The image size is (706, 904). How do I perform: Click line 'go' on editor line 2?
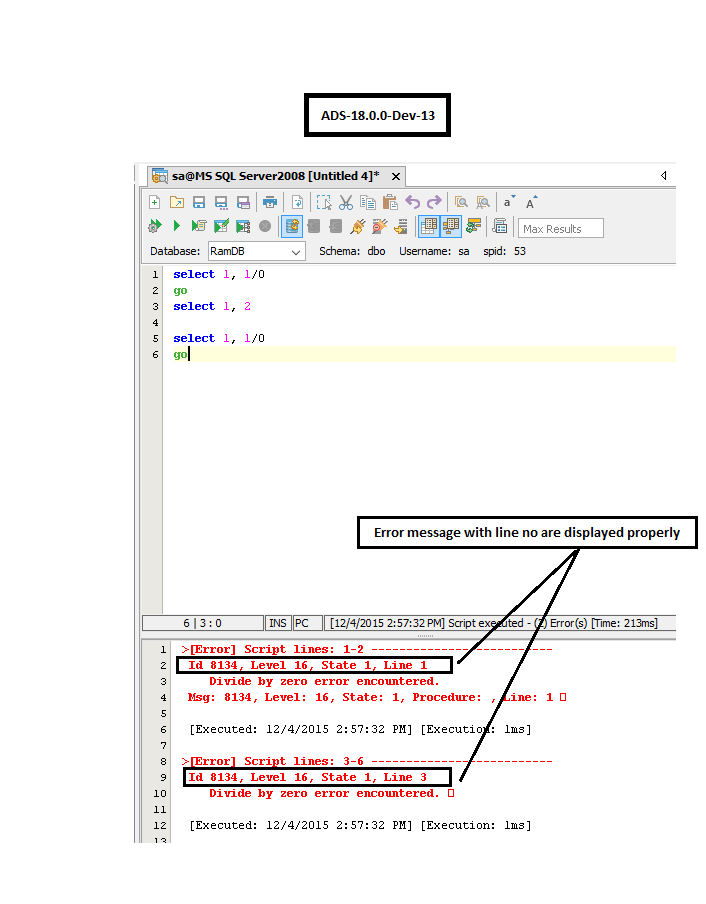[180, 291]
